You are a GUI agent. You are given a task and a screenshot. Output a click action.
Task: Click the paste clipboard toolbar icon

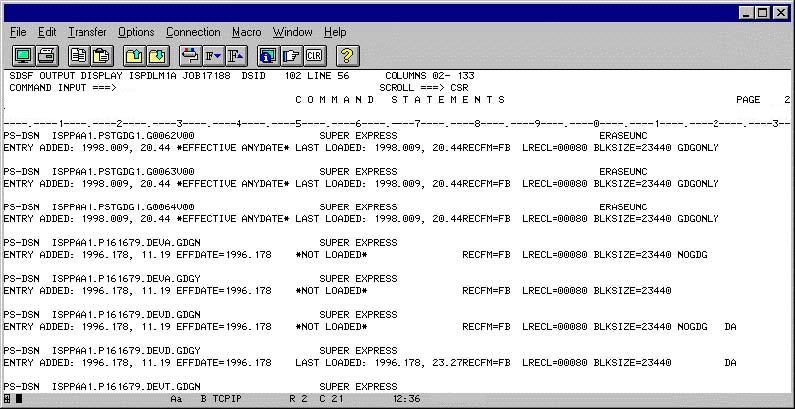click(x=101, y=55)
